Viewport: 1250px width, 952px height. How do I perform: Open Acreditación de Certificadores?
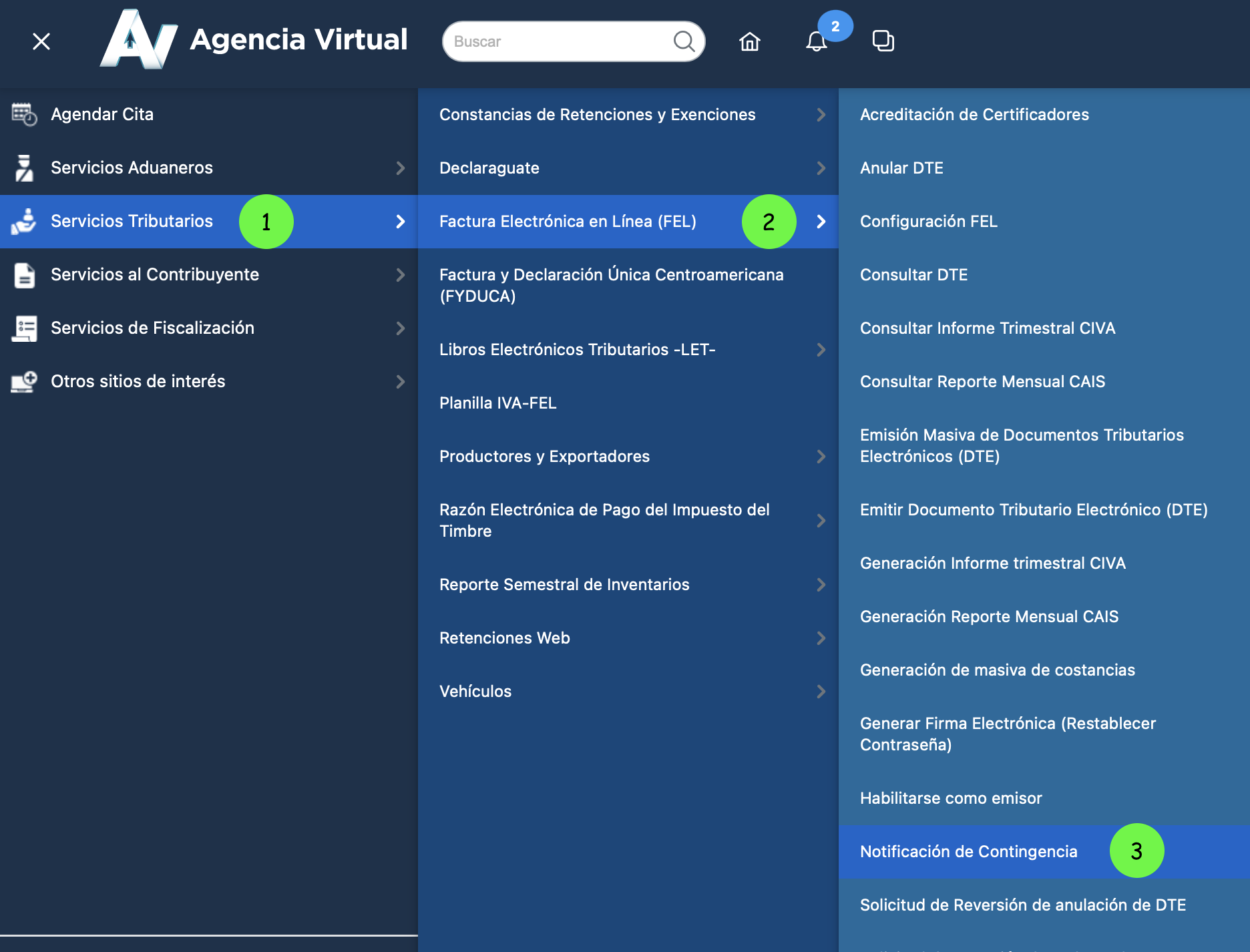point(1044,114)
